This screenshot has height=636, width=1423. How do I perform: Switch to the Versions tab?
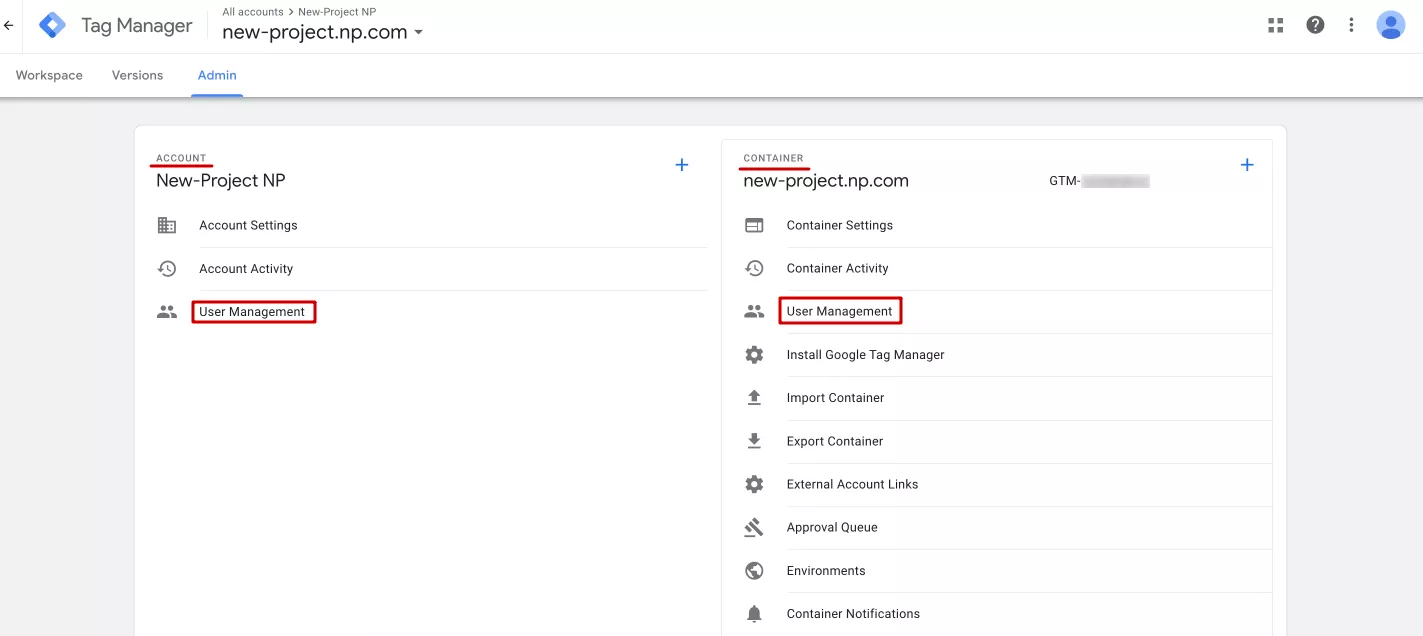137,75
